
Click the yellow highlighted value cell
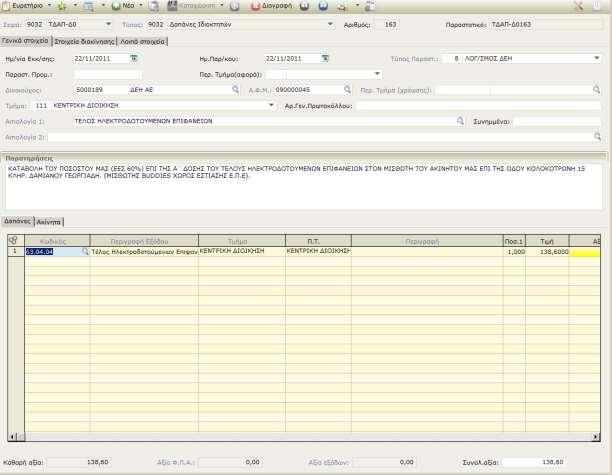pos(585,252)
